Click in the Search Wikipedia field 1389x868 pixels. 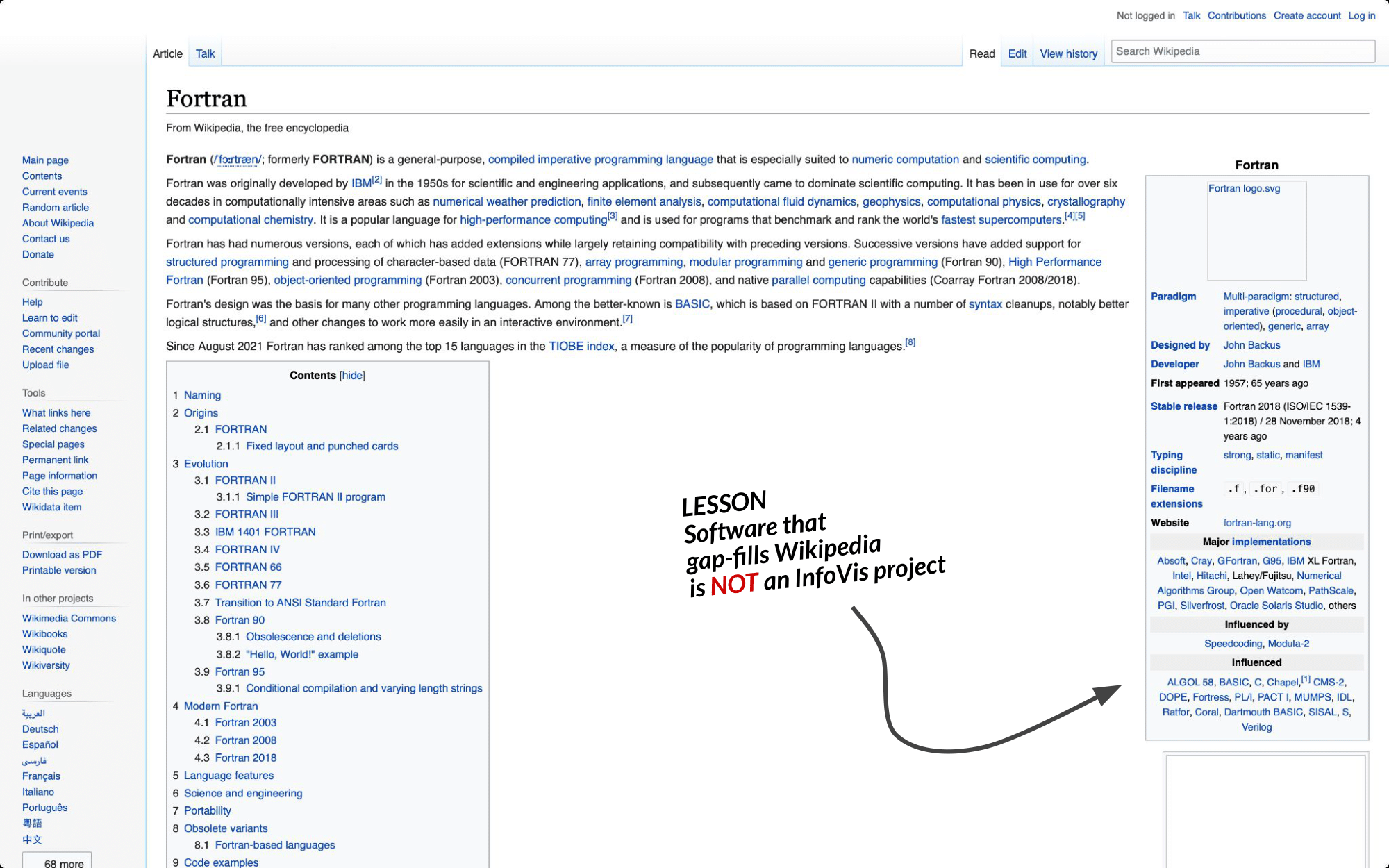pos(1242,51)
